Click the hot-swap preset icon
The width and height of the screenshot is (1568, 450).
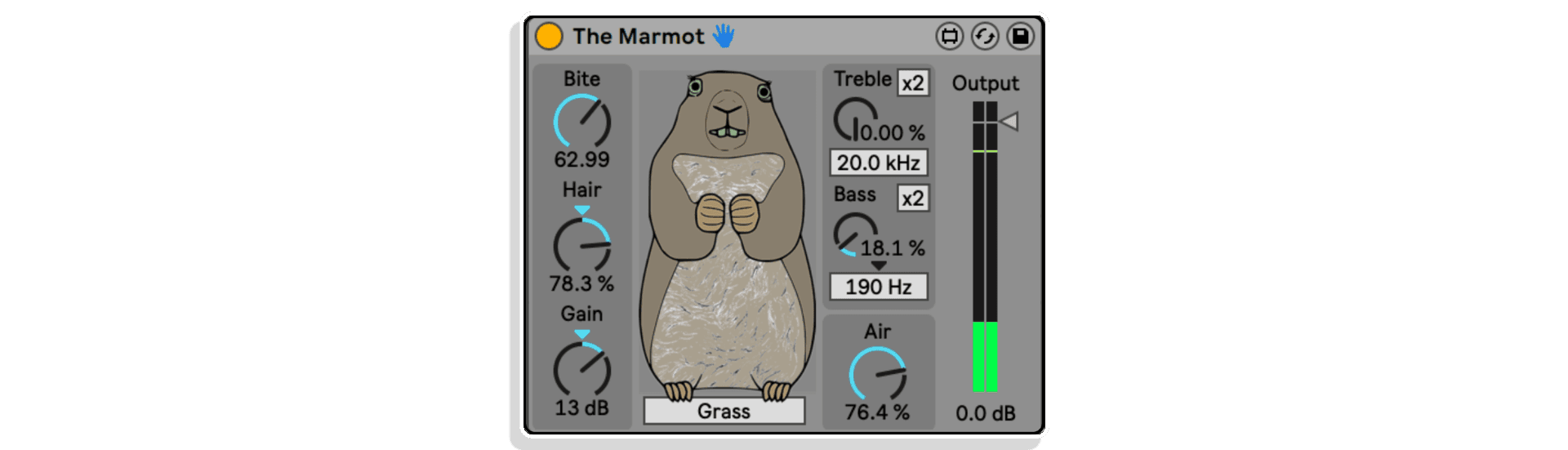click(949, 36)
